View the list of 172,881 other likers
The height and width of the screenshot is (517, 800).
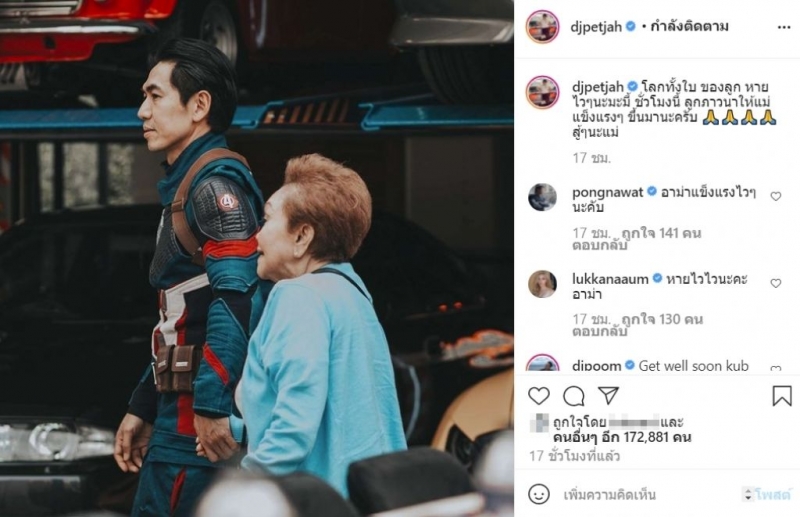pos(622,437)
